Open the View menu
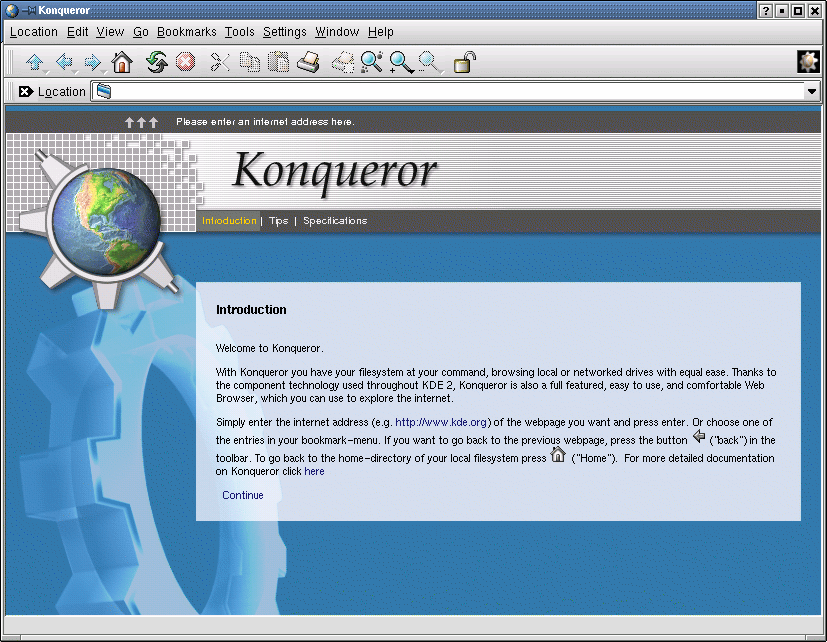Viewport: 827px width, 642px height. pos(110,32)
